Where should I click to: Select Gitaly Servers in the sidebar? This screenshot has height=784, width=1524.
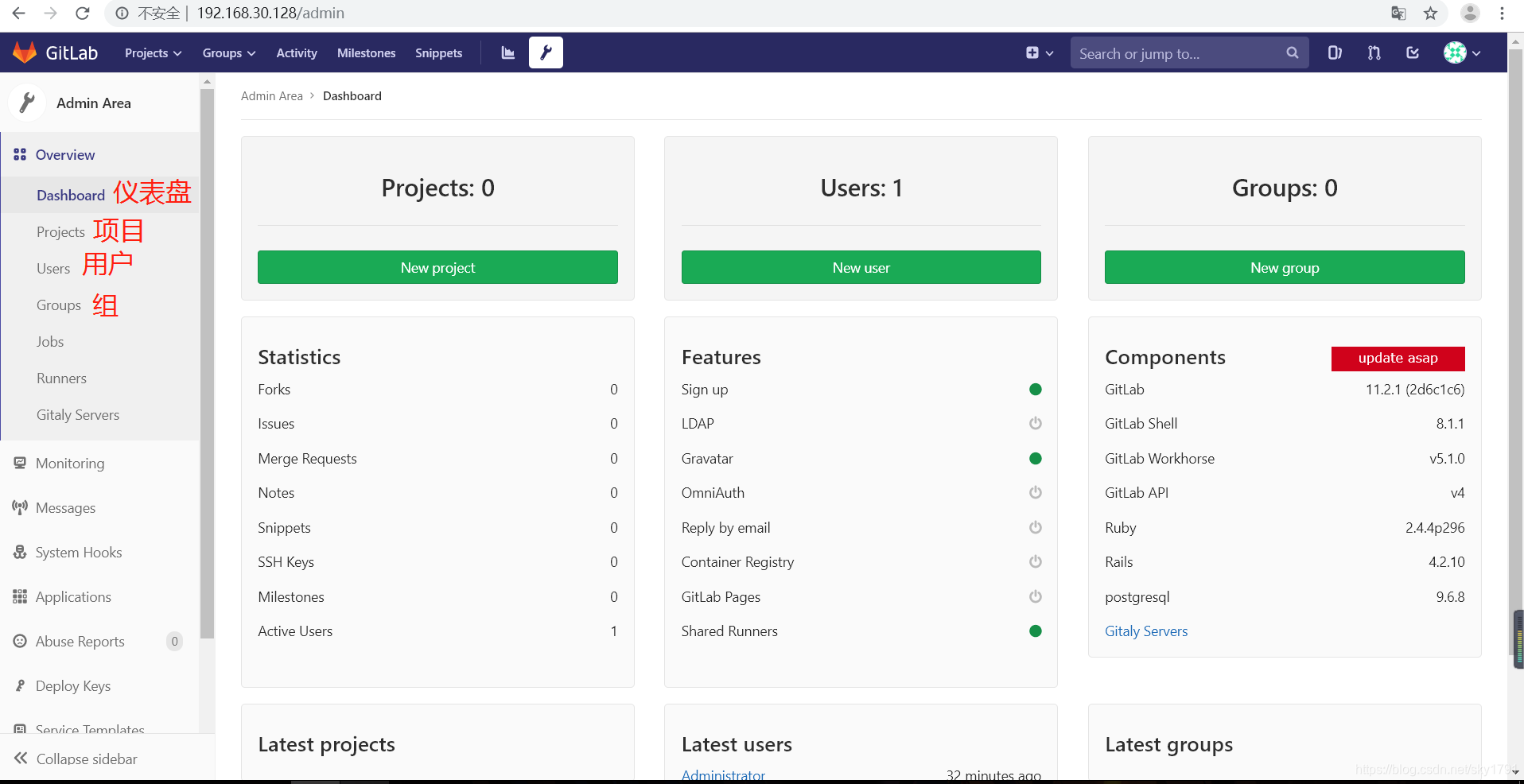pos(78,414)
